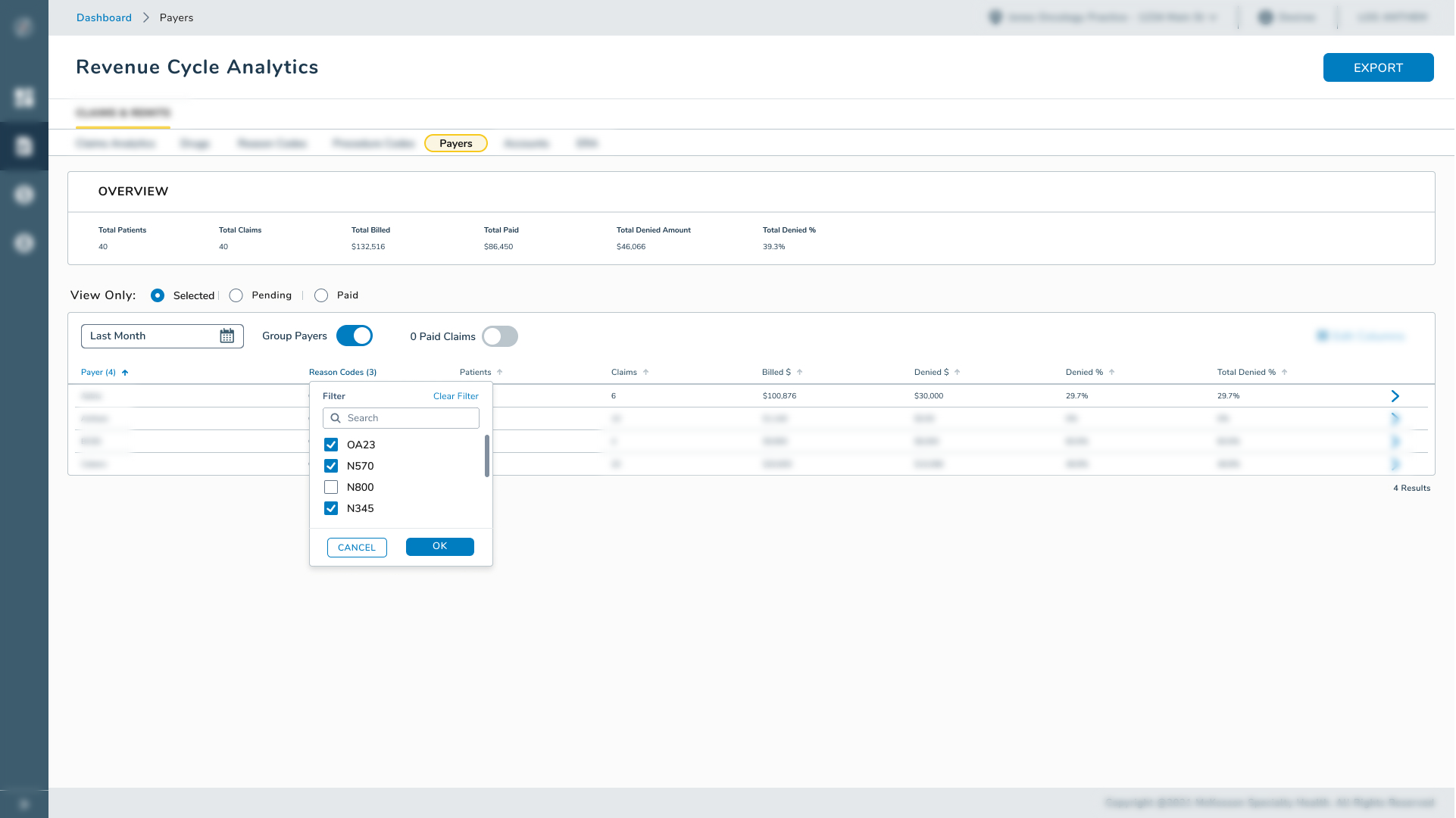1456x818 pixels.
Task: Click the OVERVIEW section heading
Action: [133, 192]
